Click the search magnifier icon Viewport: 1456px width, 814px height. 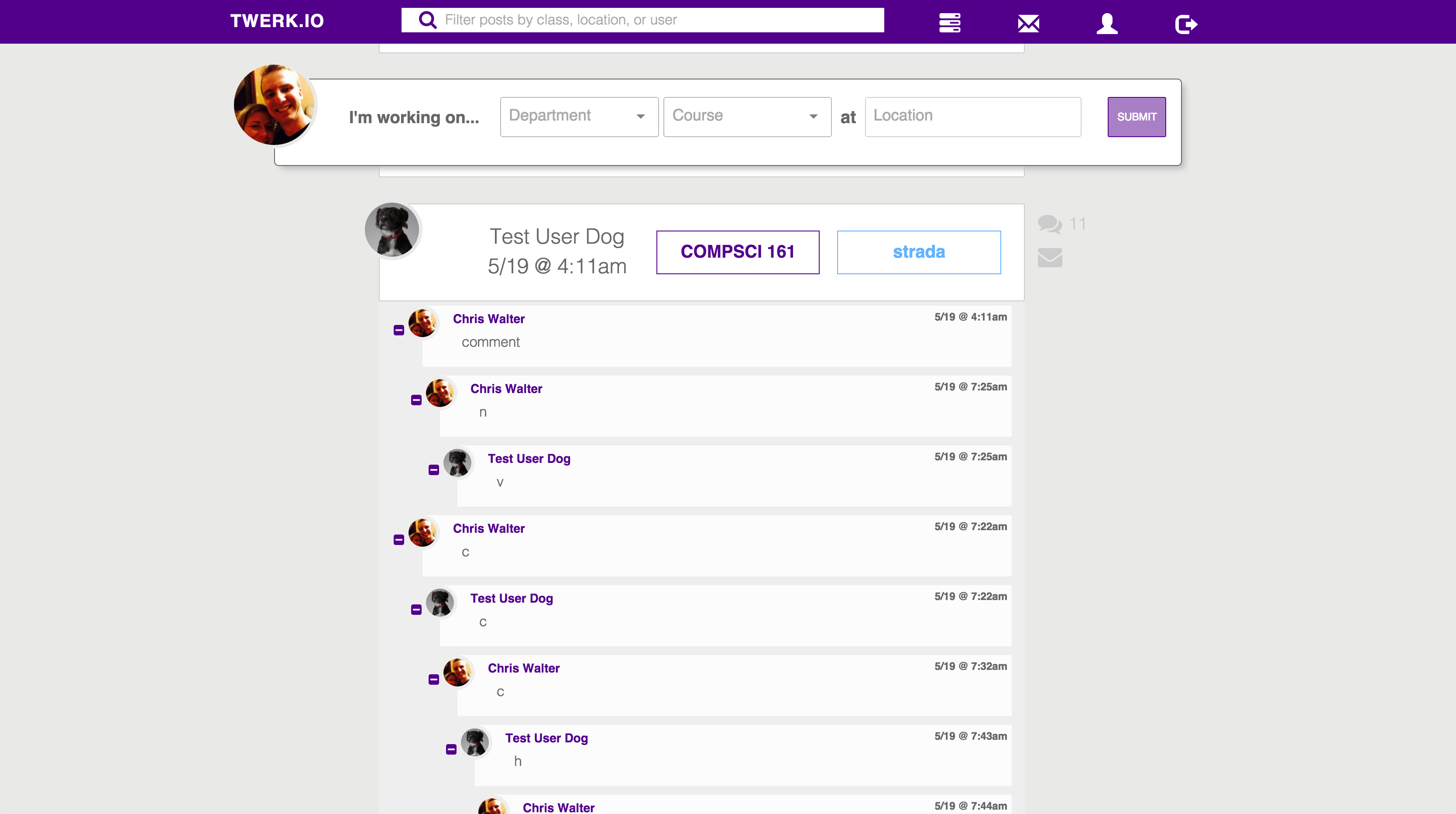point(427,21)
